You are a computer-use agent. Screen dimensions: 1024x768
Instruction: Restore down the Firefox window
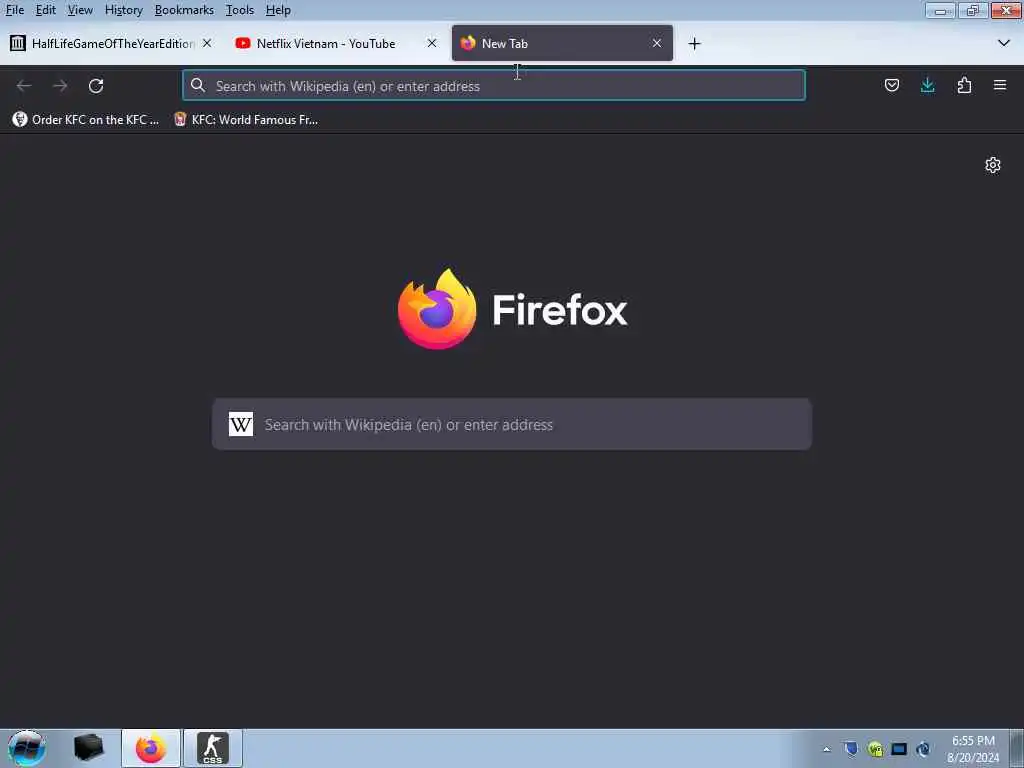point(972,10)
